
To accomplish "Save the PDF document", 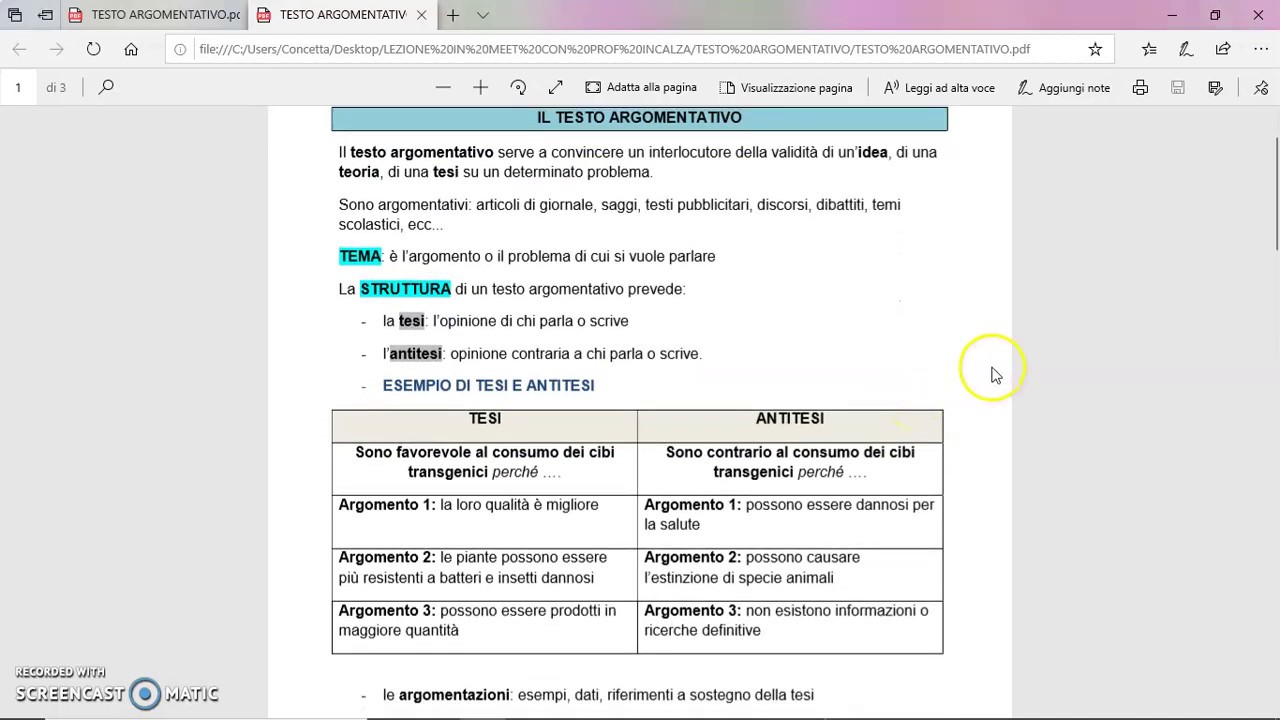I will coord(1178,88).
